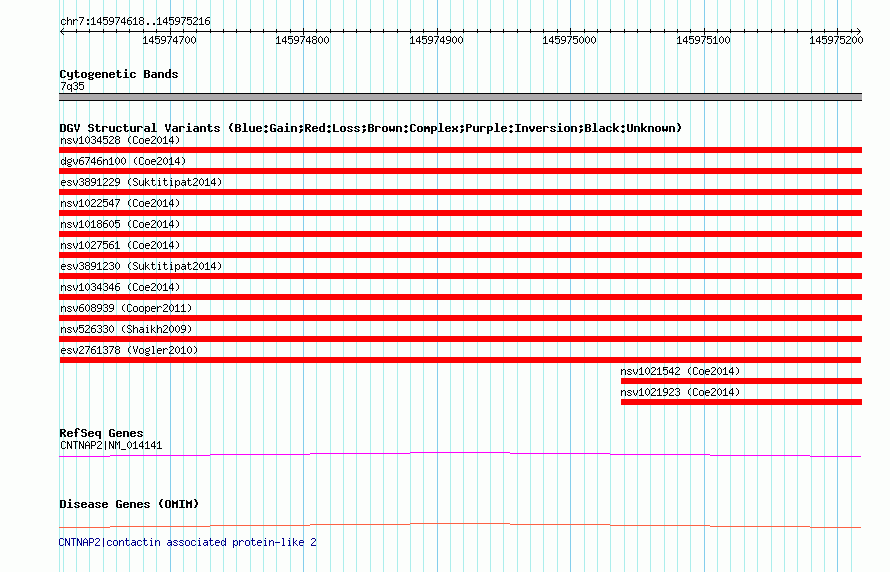The image size is (890, 572).
Task: Open esv3891229 (Suktitipat2014) variant
Action: pos(141,182)
